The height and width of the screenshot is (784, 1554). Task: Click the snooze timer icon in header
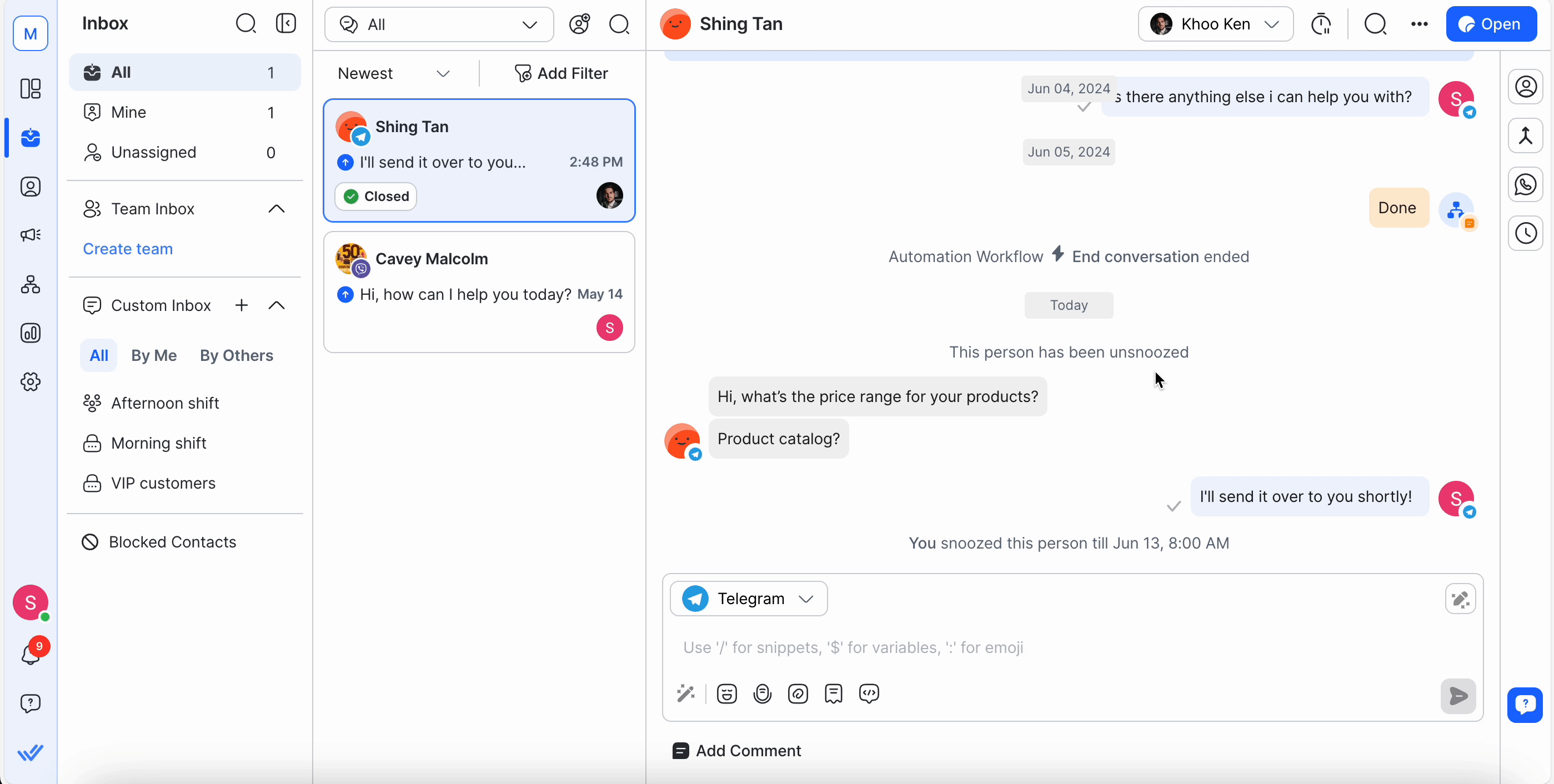1321,24
